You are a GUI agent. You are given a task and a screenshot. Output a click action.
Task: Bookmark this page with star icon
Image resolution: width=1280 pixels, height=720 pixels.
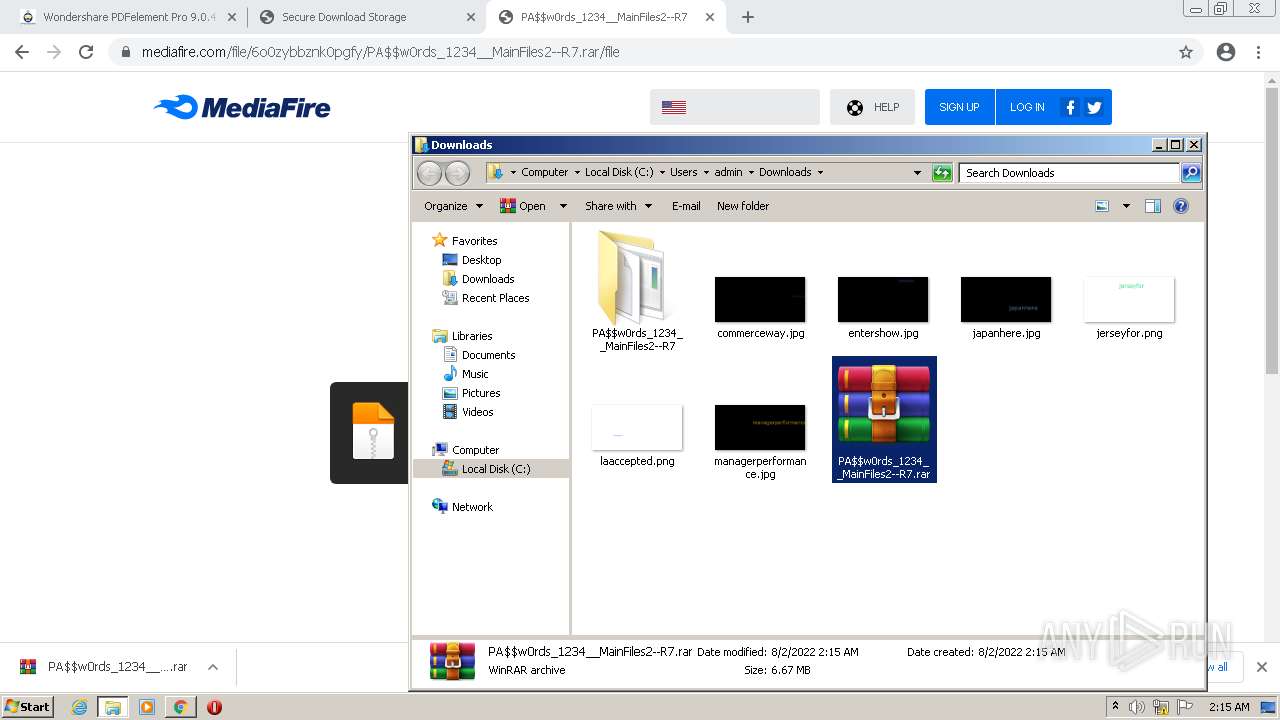[1186, 52]
